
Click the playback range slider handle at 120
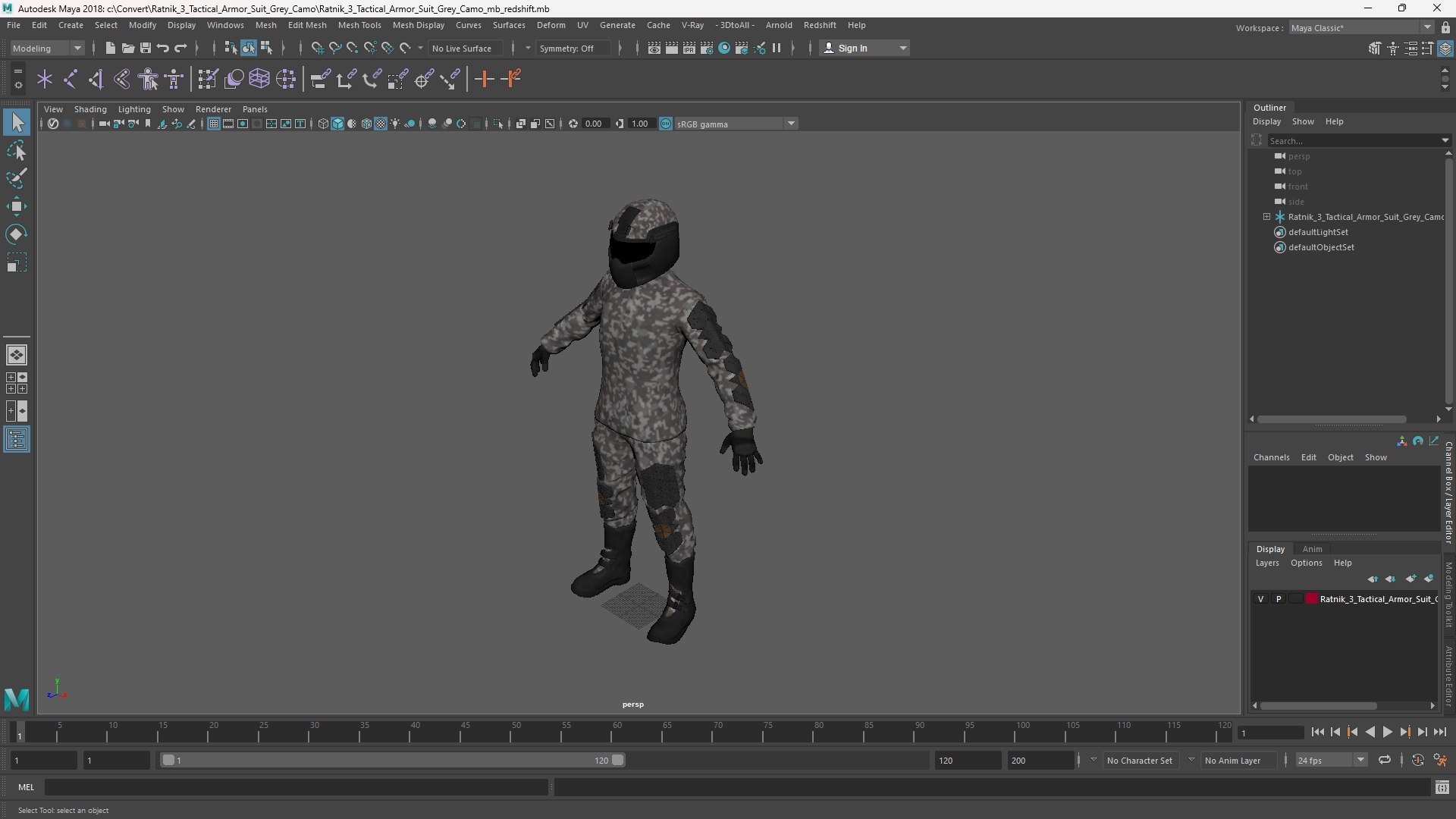click(618, 760)
